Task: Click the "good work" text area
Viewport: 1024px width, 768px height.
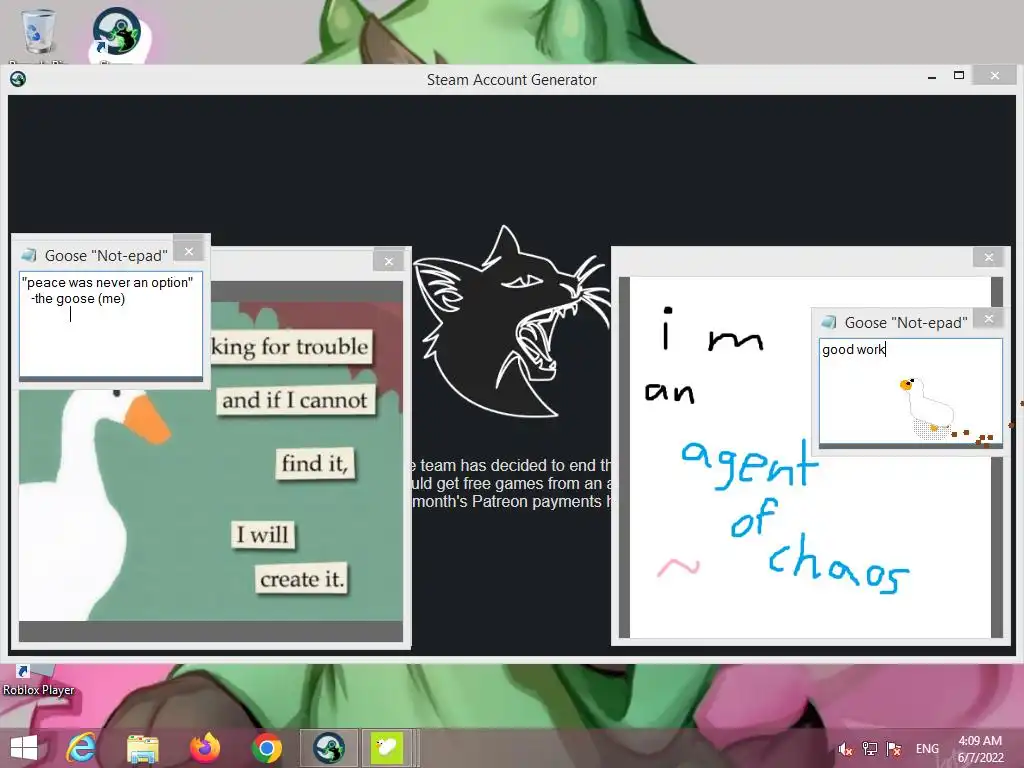Action: 910,392
